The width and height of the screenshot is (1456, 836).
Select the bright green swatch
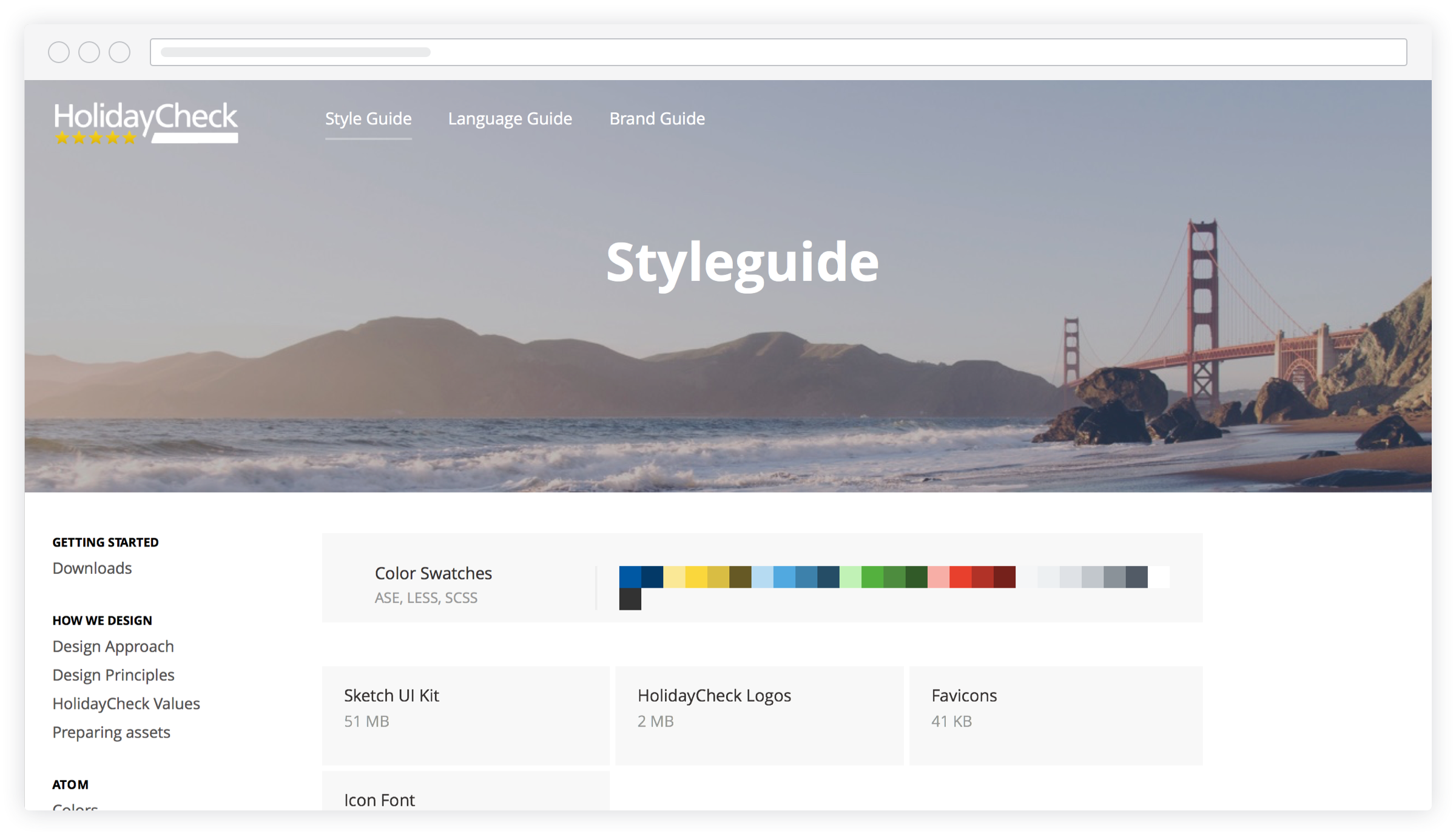coord(872,577)
